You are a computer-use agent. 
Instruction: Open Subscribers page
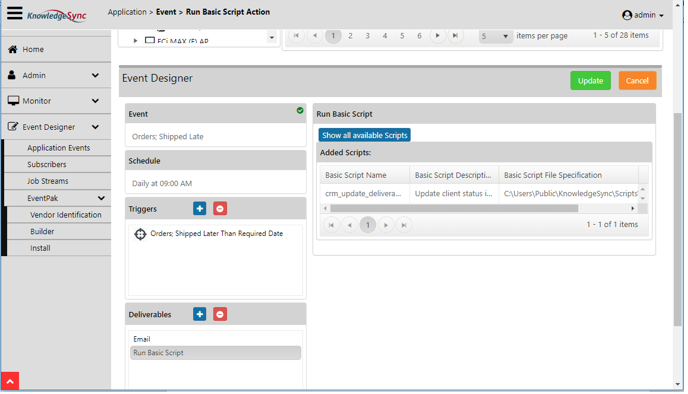[47, 165]
